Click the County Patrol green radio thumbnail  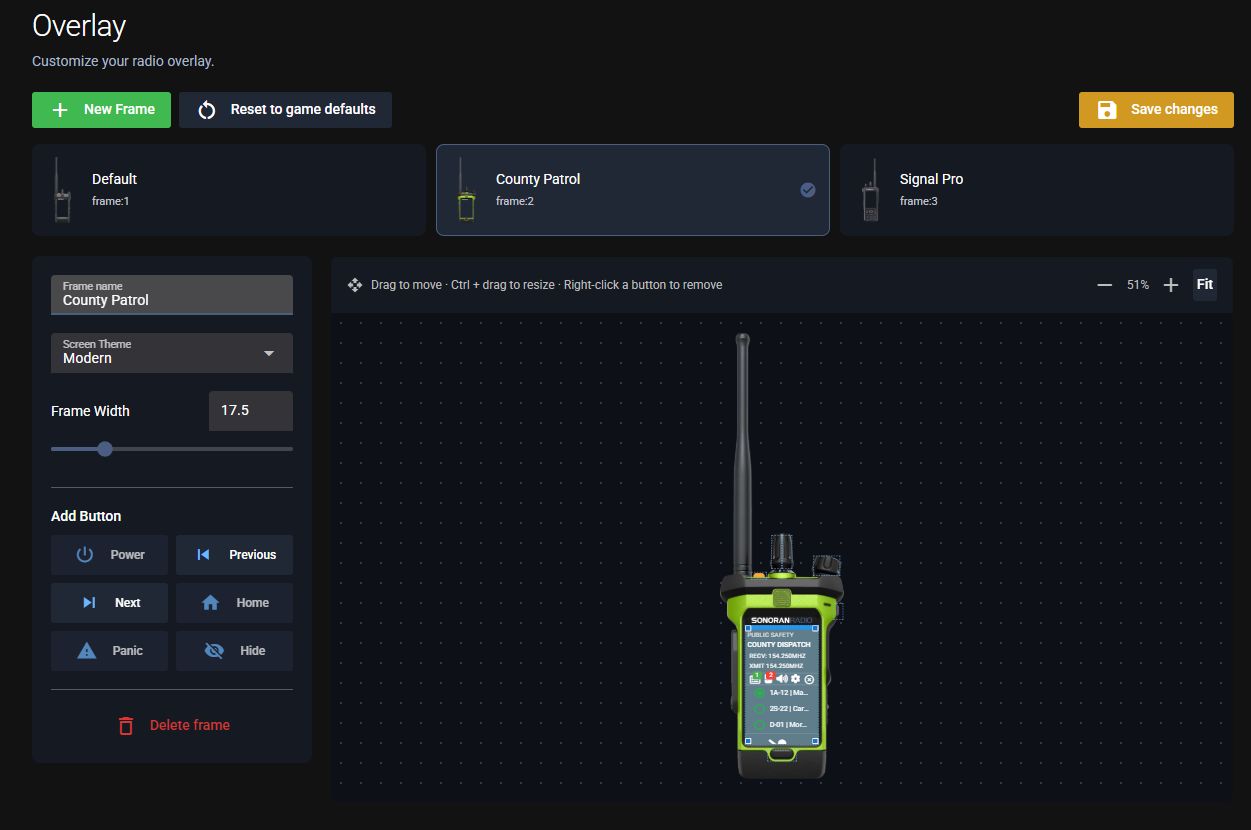pyautogui.click(x=466, y=190)
